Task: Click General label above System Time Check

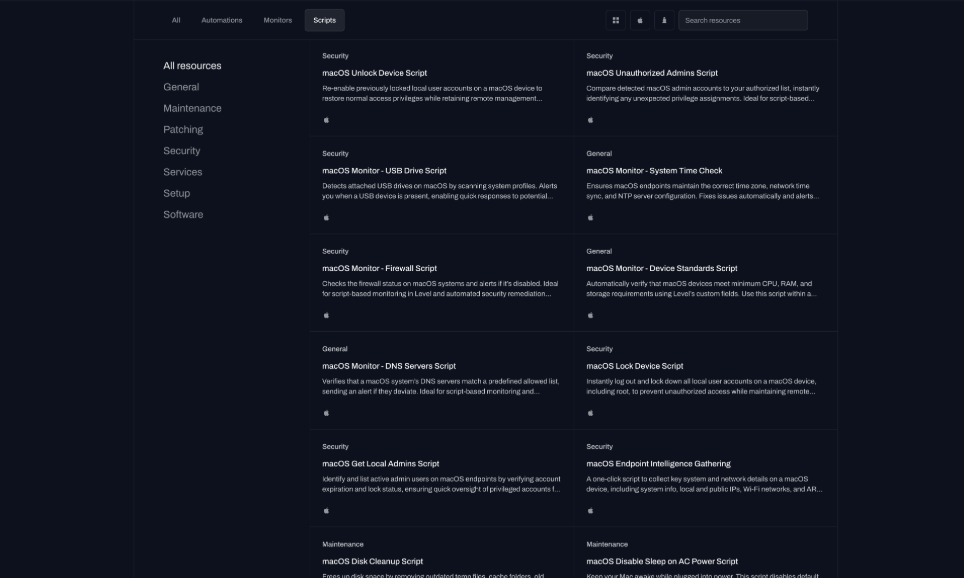Action: [599, 154]
